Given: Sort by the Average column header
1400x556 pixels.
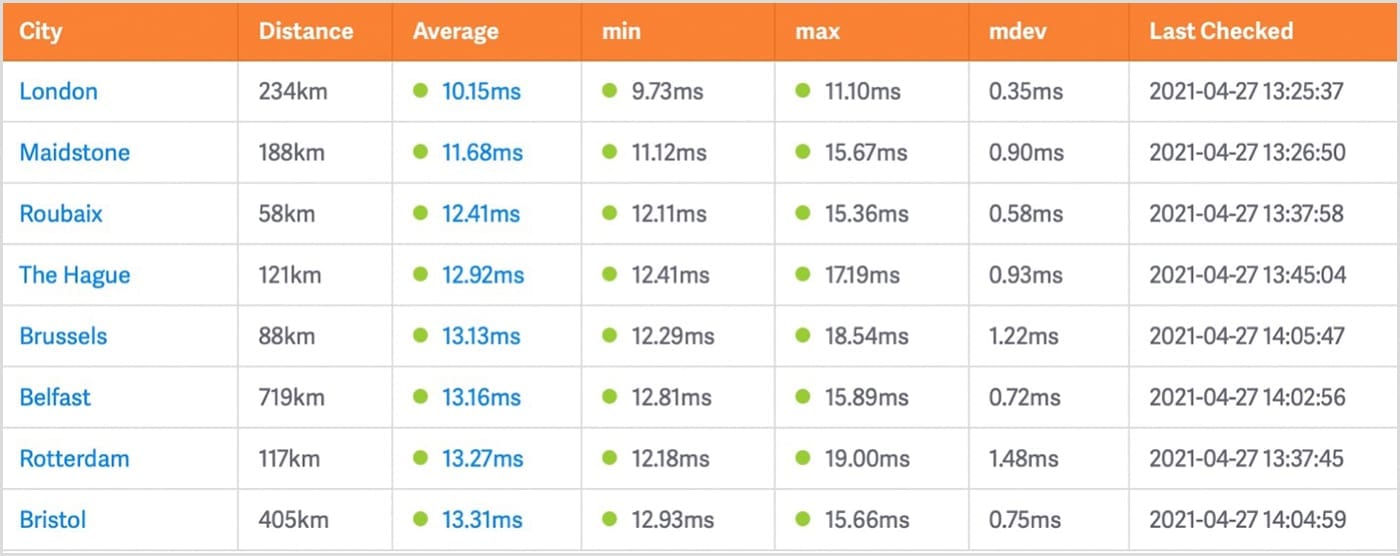Looking at the screenshot, I should click(455, 31).
